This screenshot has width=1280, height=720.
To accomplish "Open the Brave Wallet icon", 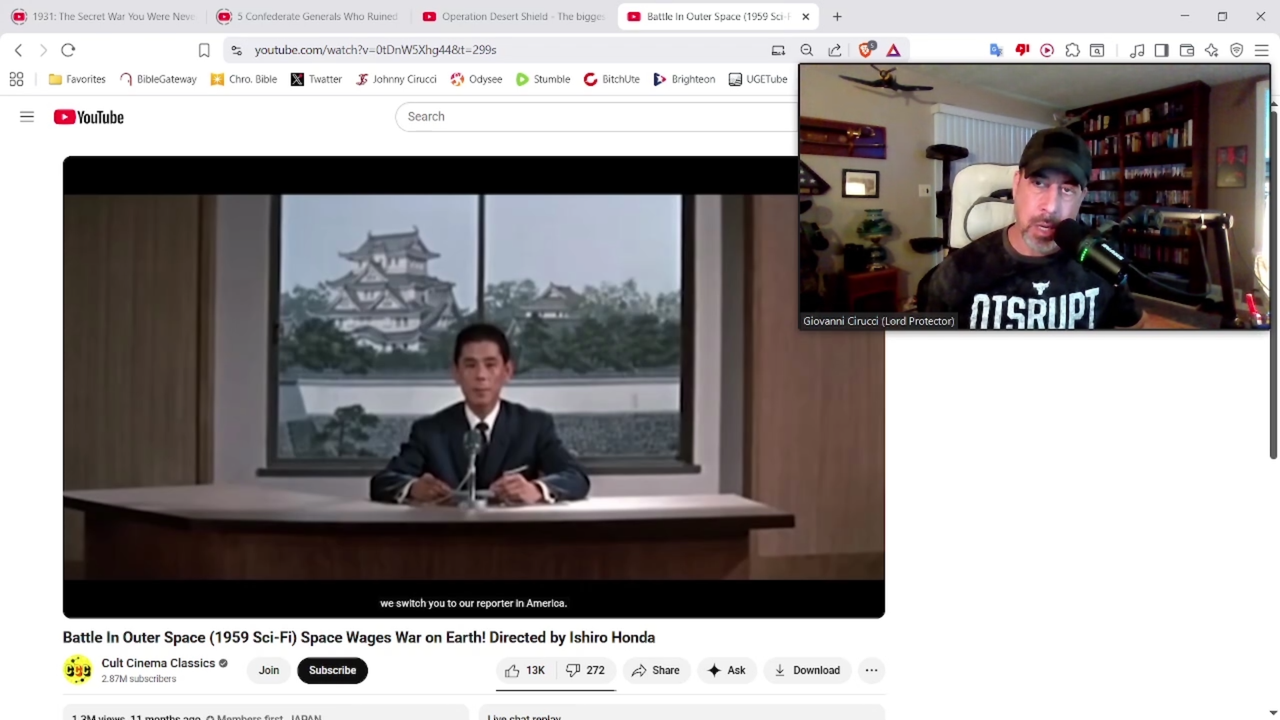I will (1187, 50).
